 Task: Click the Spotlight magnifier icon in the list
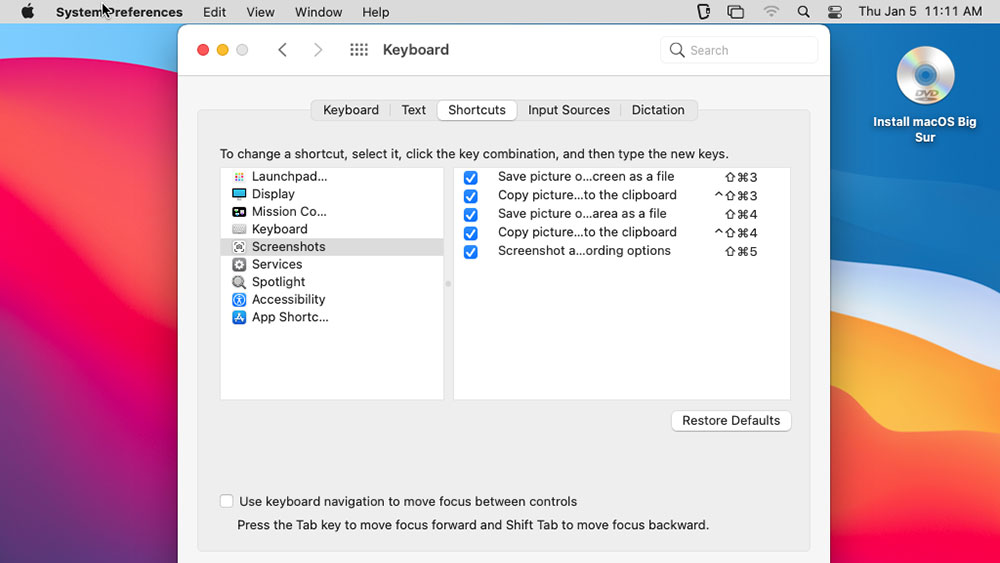point(239,282)
